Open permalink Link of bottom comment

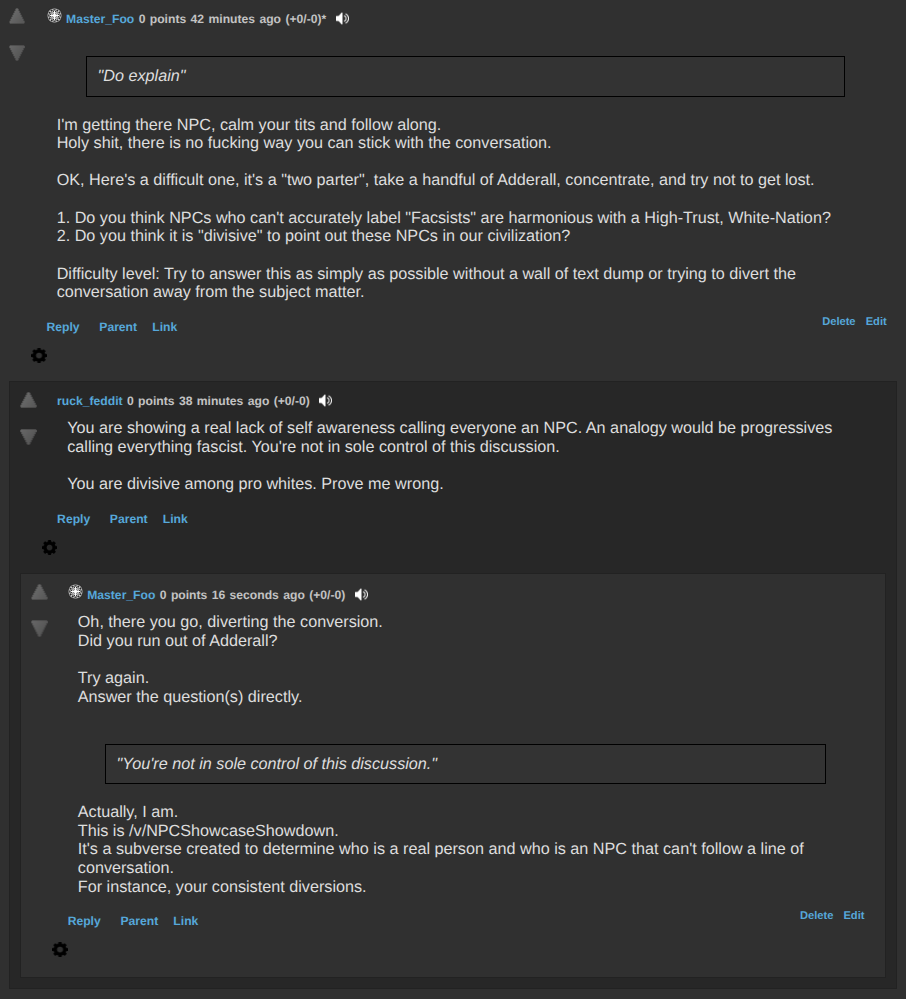tap(185, 921)
